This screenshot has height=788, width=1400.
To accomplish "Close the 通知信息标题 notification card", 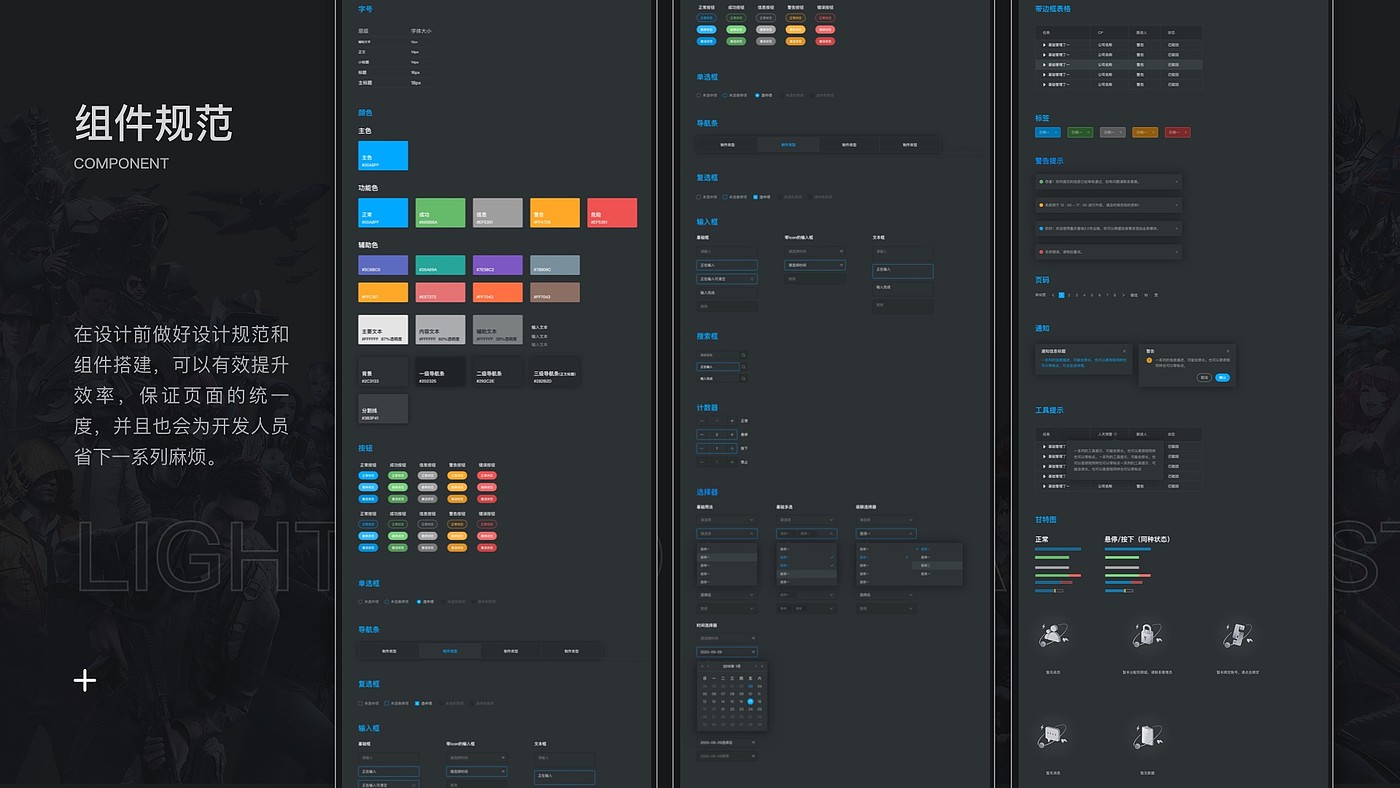I will [x=1124, y=351].
